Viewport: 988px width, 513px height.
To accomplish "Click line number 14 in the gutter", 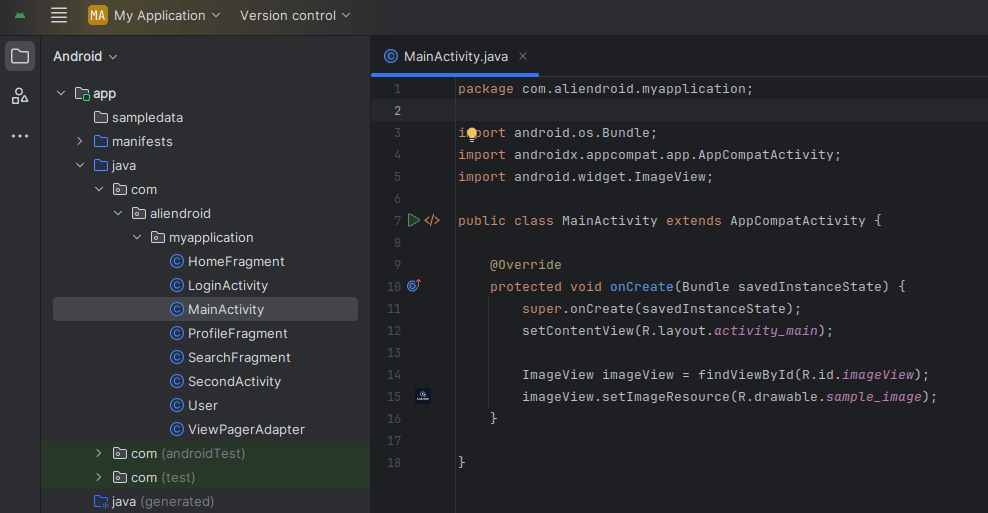I will coord(394,374).
